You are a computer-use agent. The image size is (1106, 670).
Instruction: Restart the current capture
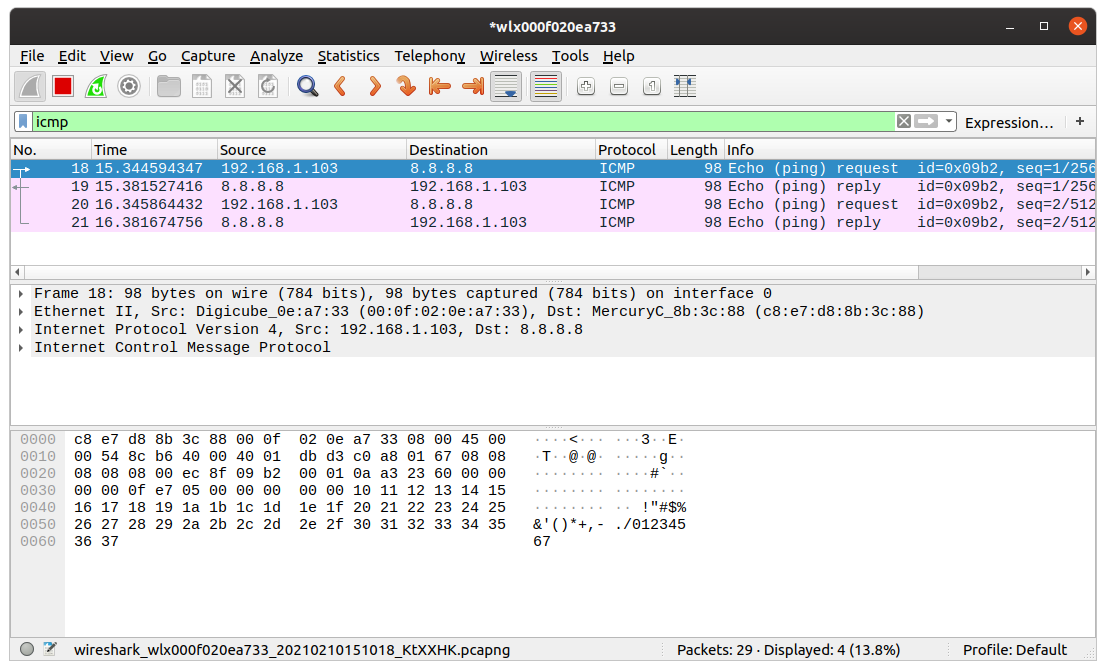[96, 86]
